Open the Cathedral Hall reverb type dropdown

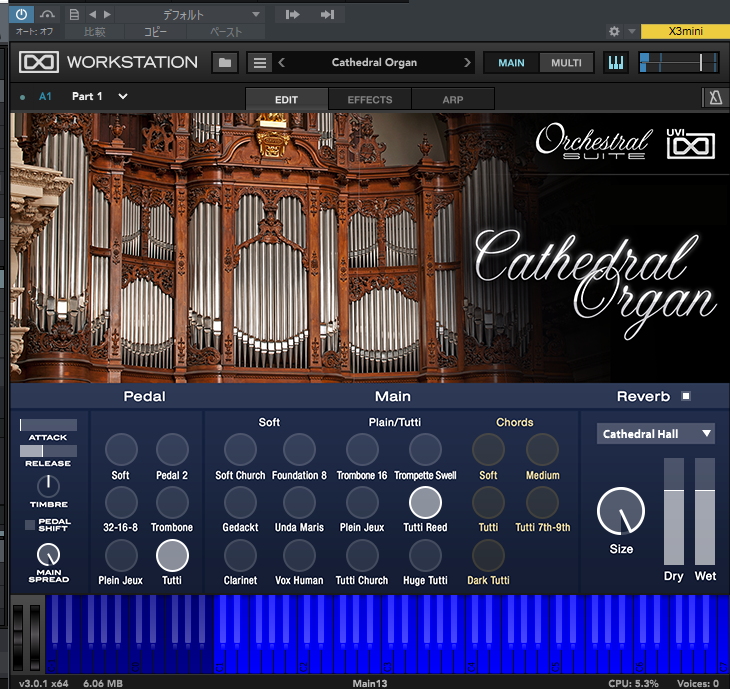[x=656, y=434]
